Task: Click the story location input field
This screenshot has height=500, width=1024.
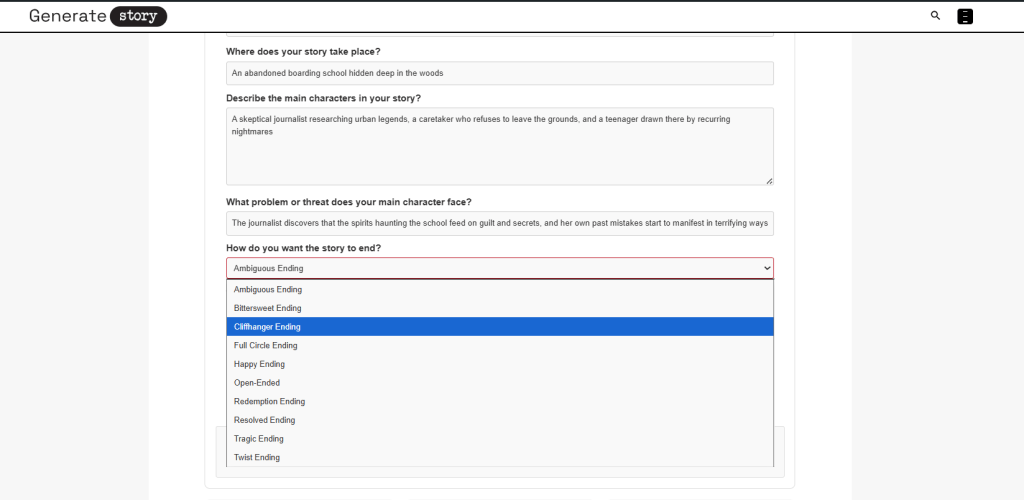Action: (499, 73)
